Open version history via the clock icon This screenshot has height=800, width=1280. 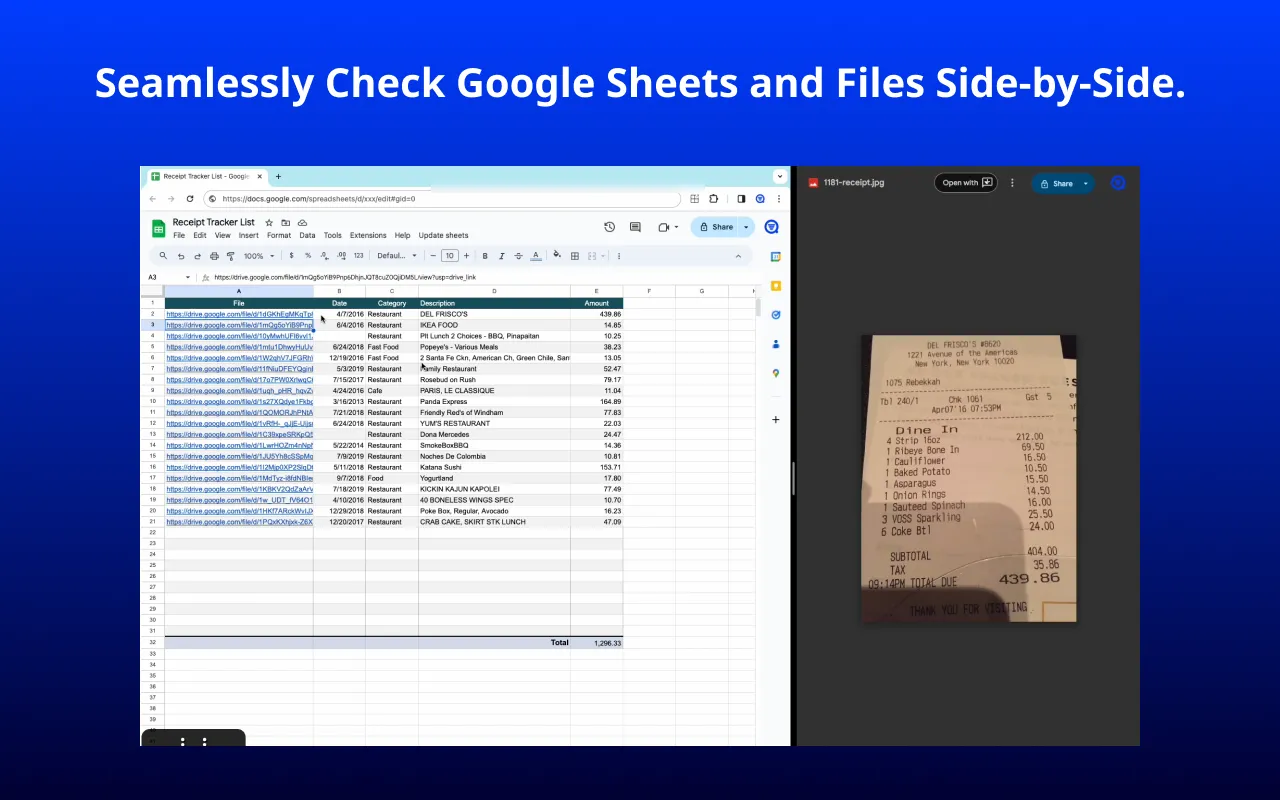pyautogui.click(x=610, y=227)
